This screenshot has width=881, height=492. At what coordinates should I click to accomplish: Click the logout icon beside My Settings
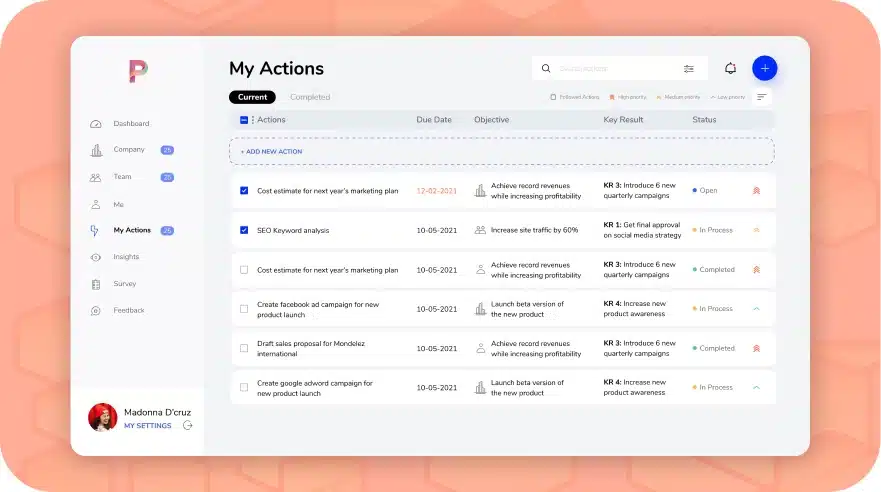pyautogui.click(x=188, y=426)
